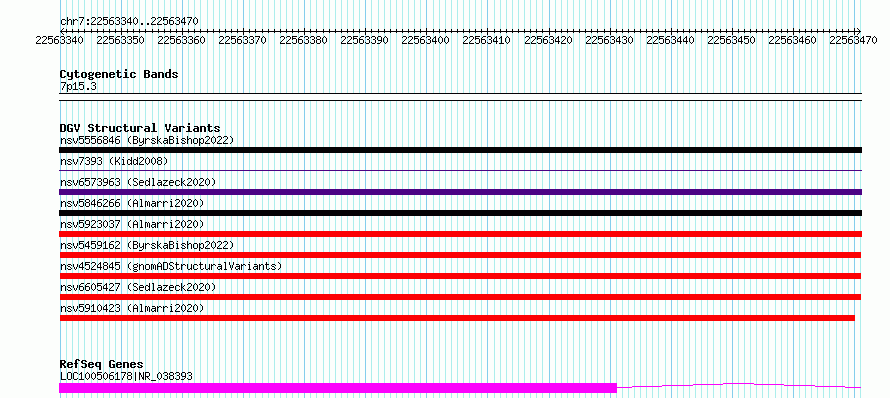
Task: Click ruler position 22563410
Action: [487, 40]
